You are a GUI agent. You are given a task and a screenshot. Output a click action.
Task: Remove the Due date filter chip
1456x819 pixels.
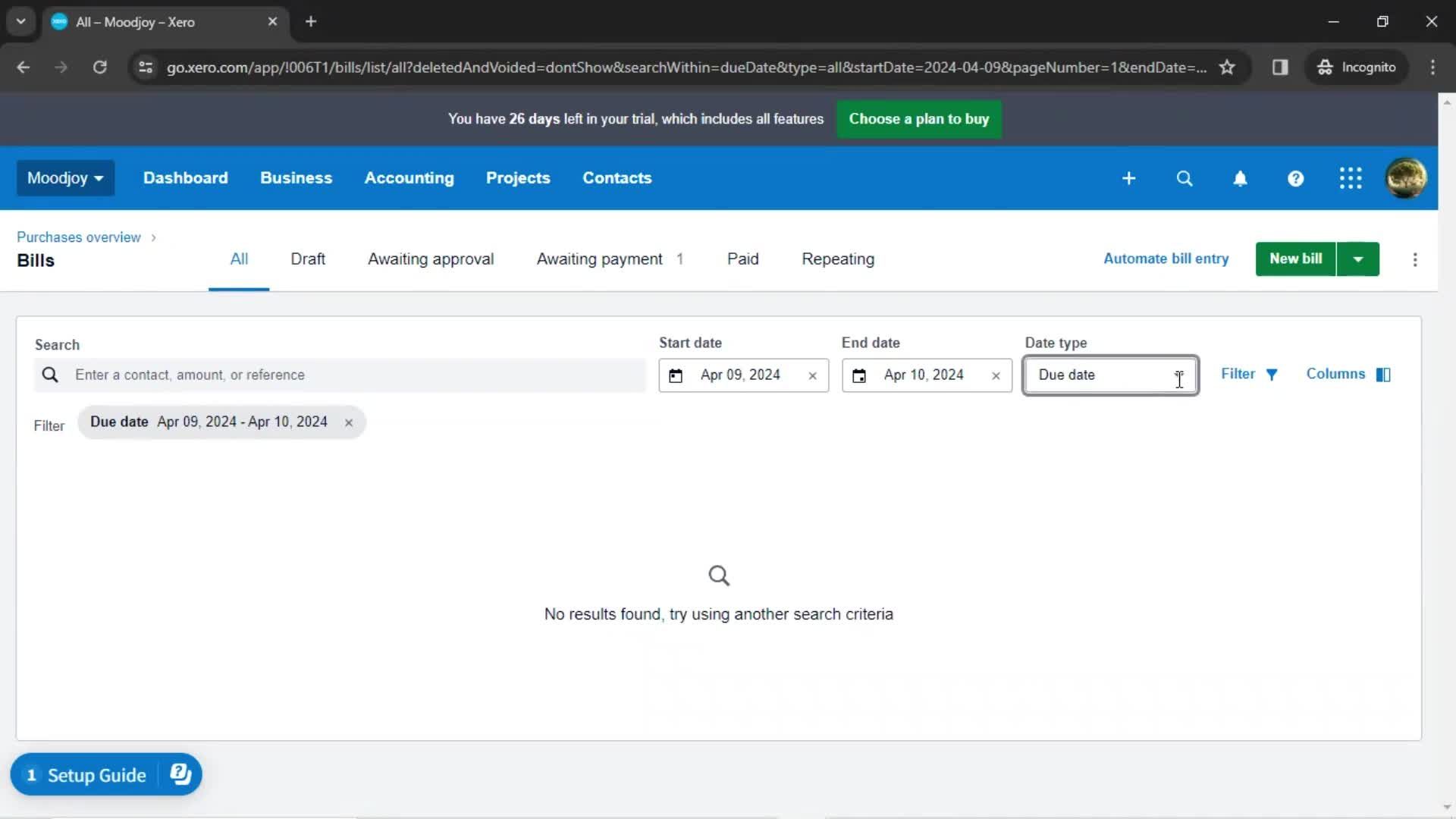pyautogui.click(x=349, y=422)
